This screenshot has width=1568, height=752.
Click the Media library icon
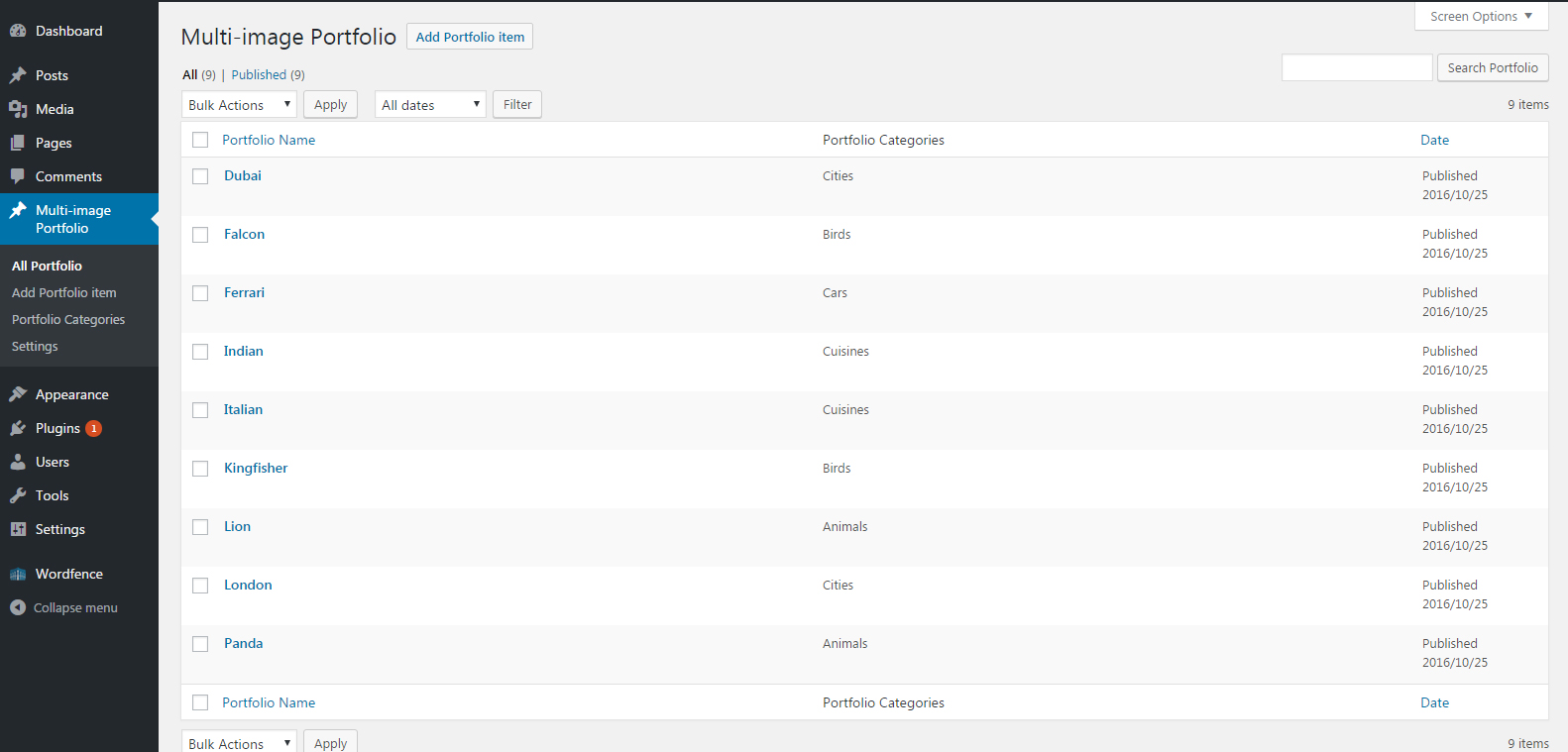[x=18, y=109]
